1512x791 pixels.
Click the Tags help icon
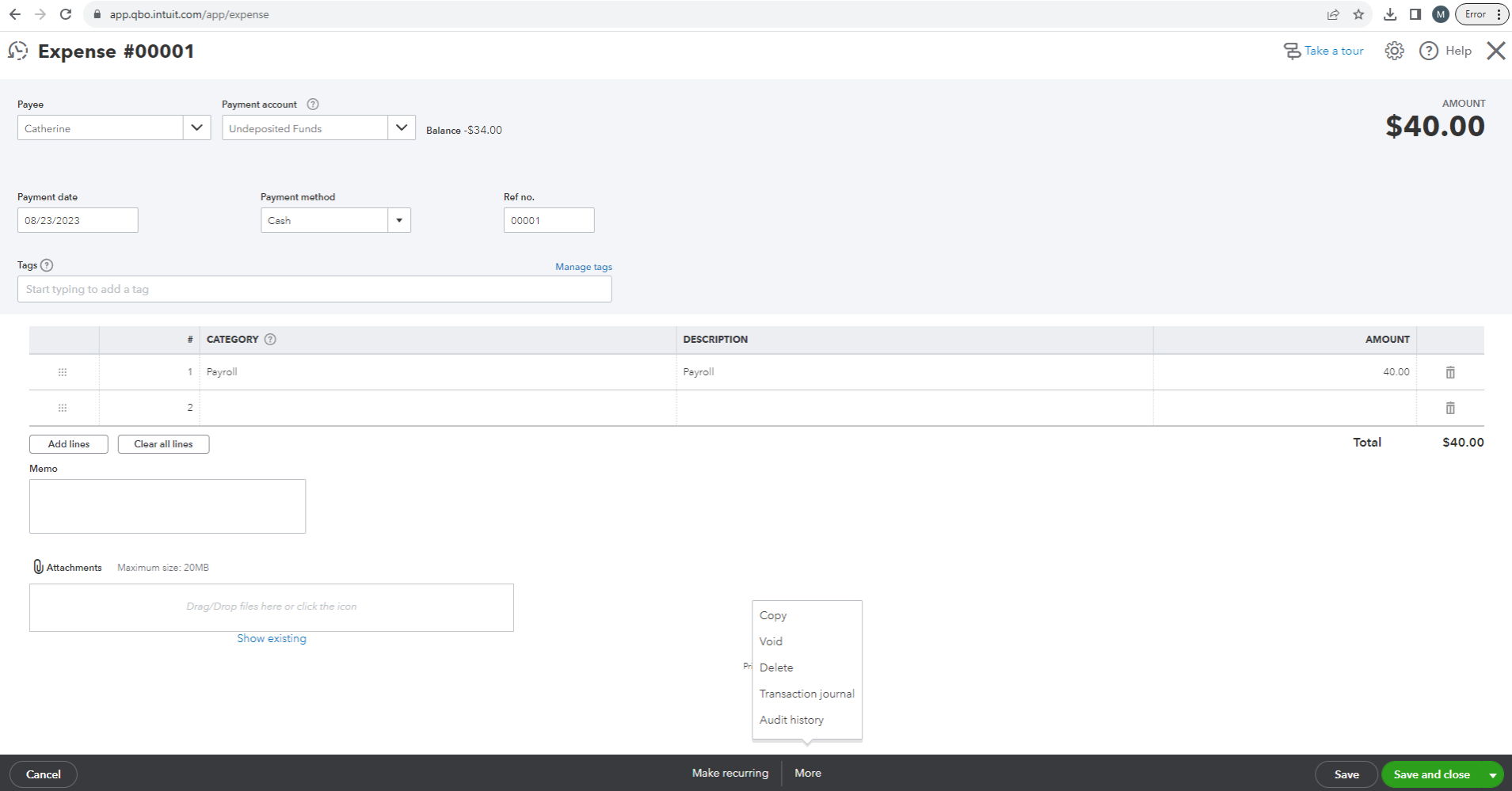(x=47, y=265)
